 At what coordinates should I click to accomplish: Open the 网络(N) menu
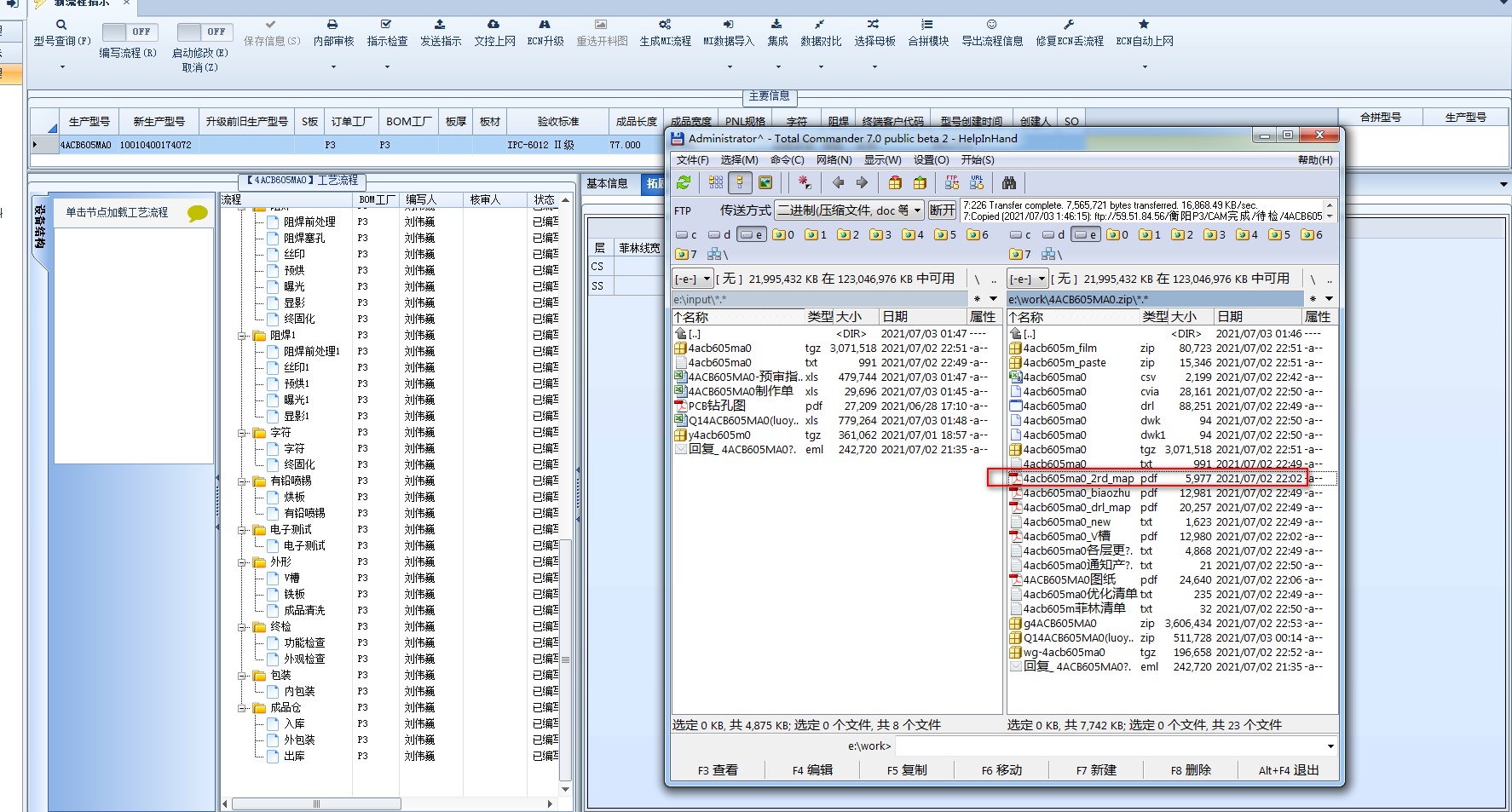pyautogui.click(x=833, y=160)
